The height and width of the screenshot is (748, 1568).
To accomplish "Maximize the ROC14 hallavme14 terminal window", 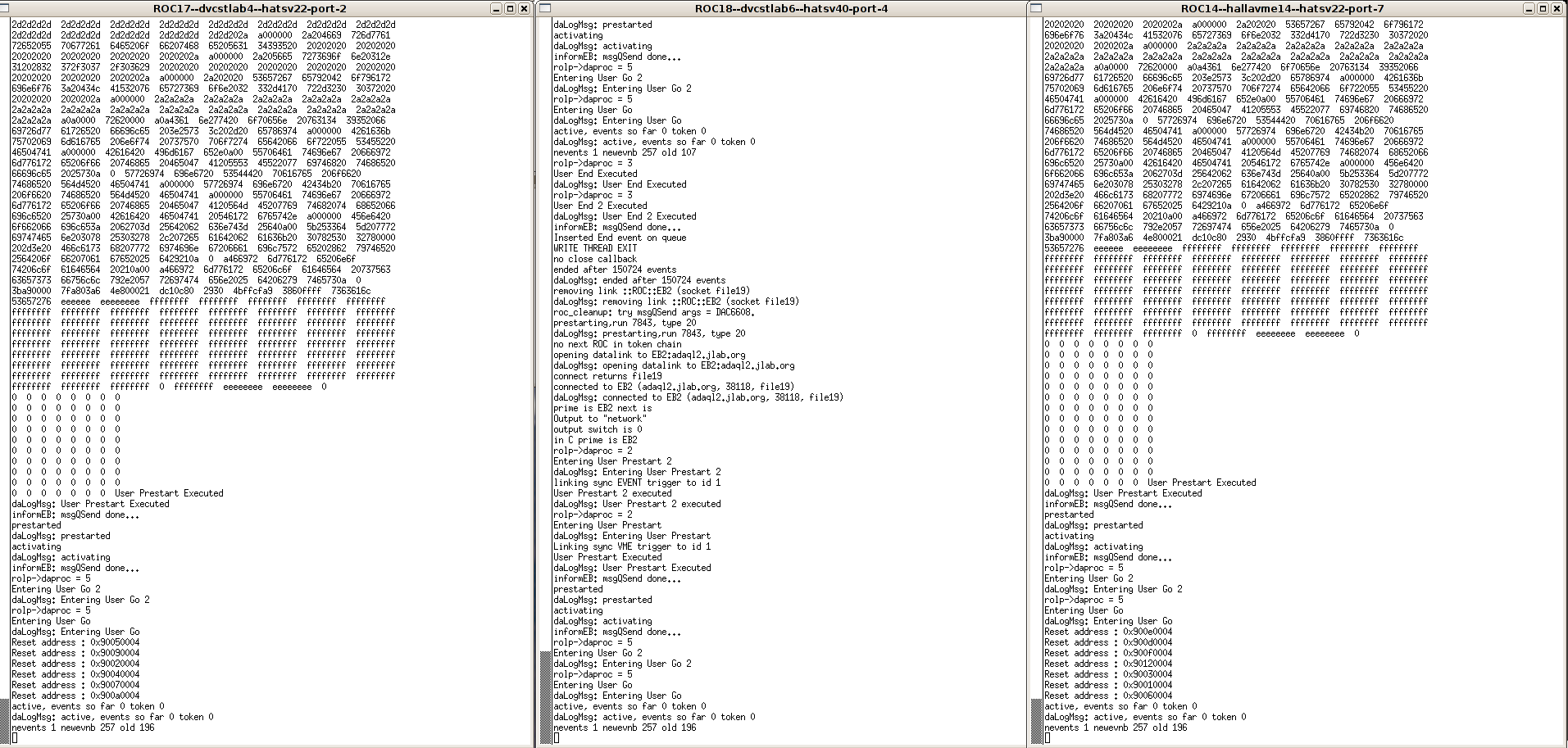I will pos(1543,8).
